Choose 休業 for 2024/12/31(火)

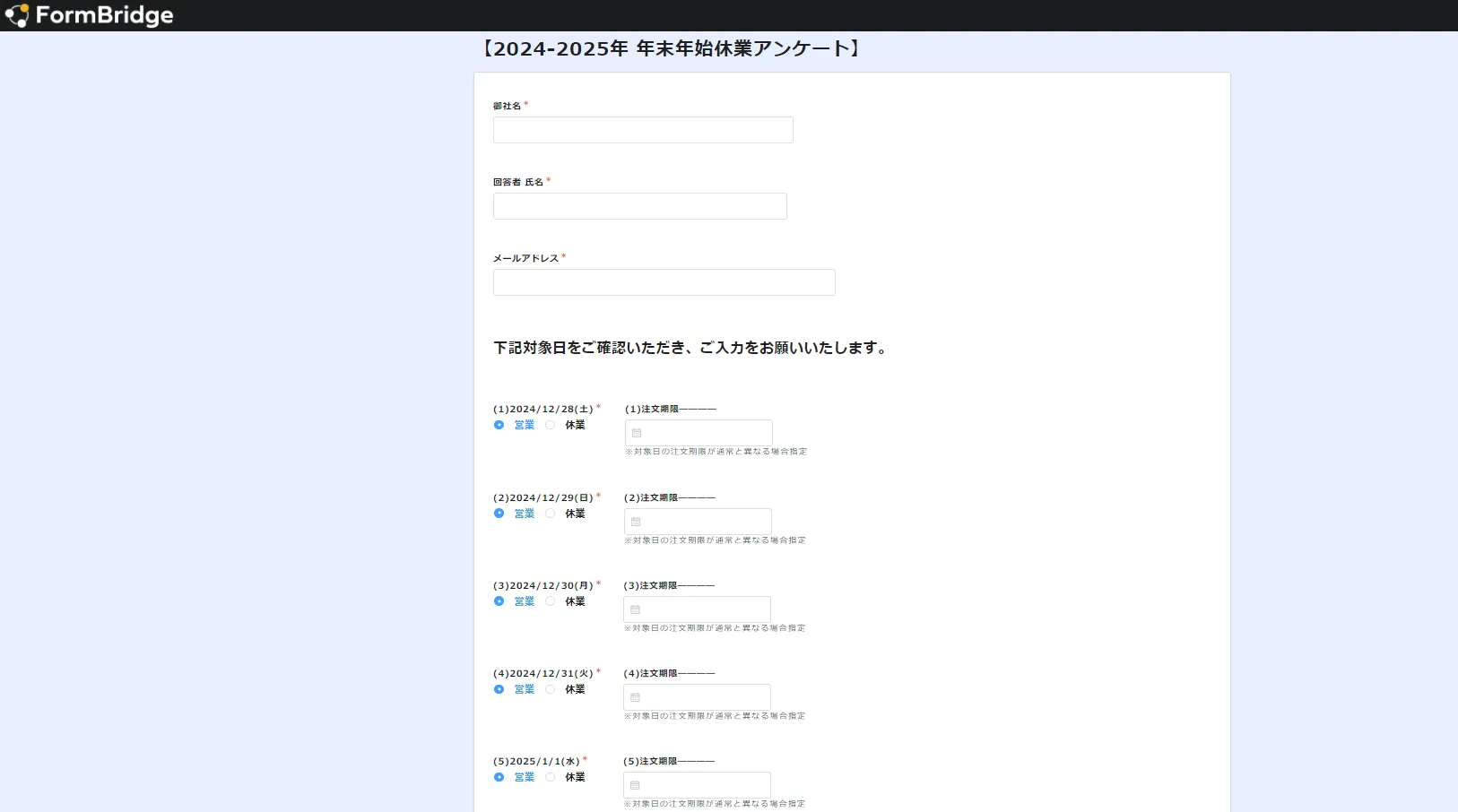(551, 689)
